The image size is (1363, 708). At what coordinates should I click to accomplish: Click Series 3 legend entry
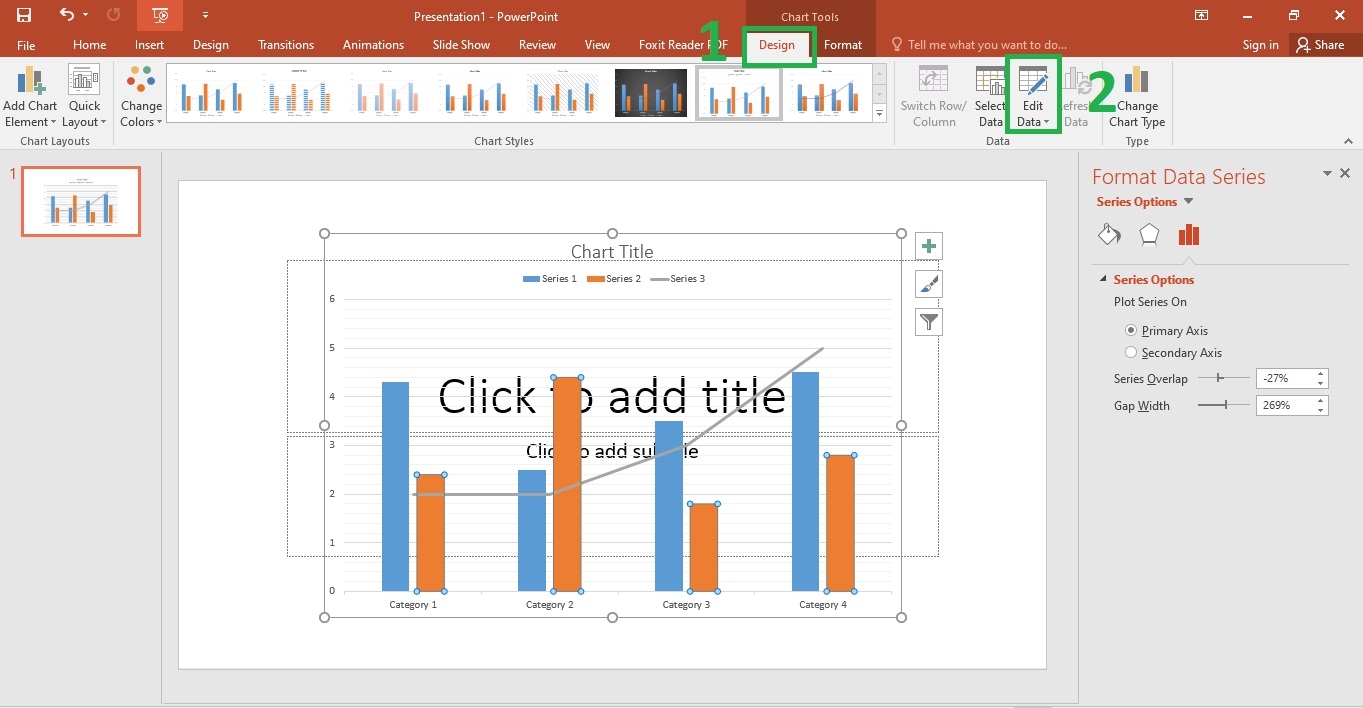coord(678,279)
